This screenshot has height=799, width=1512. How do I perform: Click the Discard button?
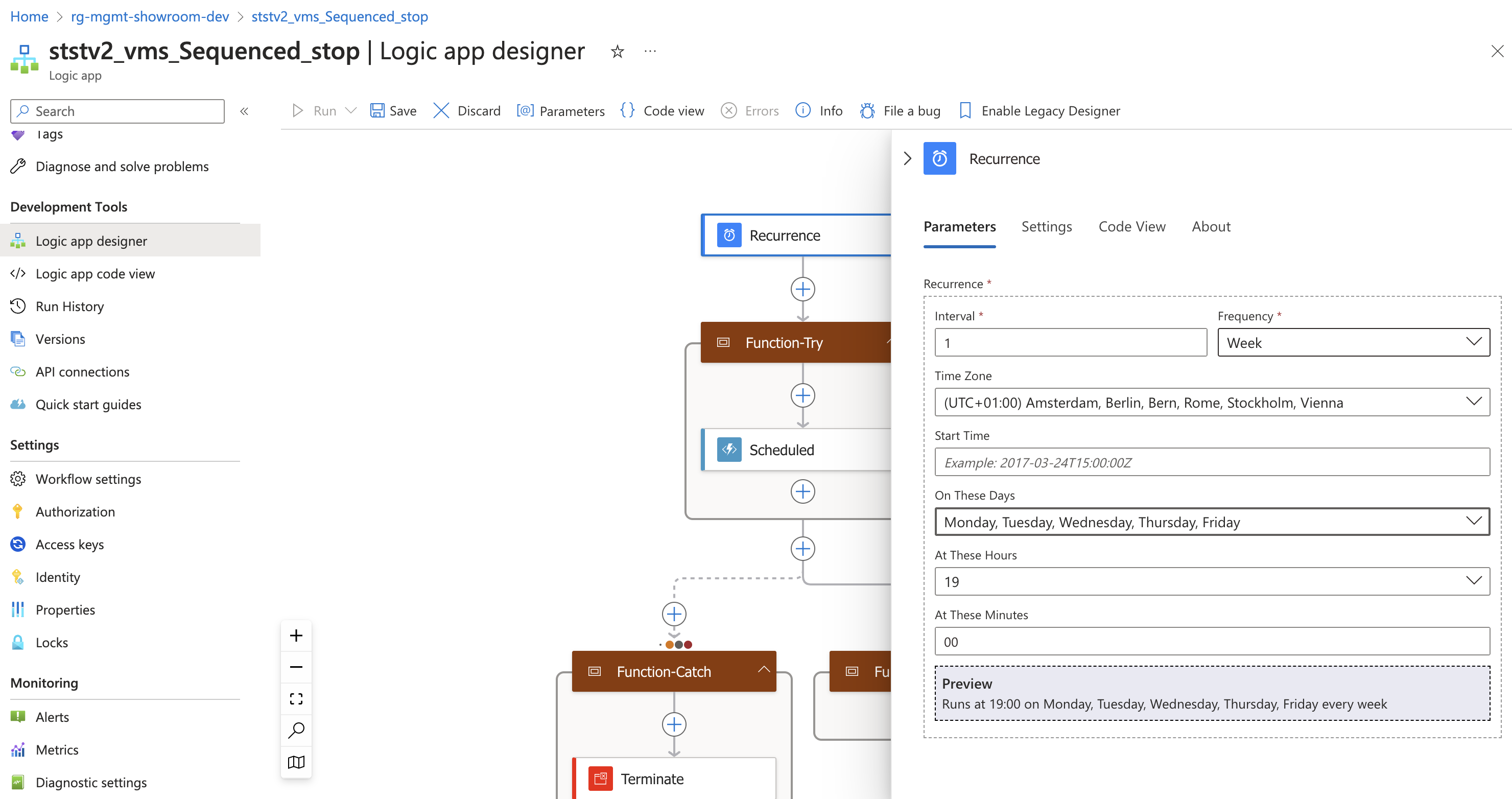(x=468, y=110)
